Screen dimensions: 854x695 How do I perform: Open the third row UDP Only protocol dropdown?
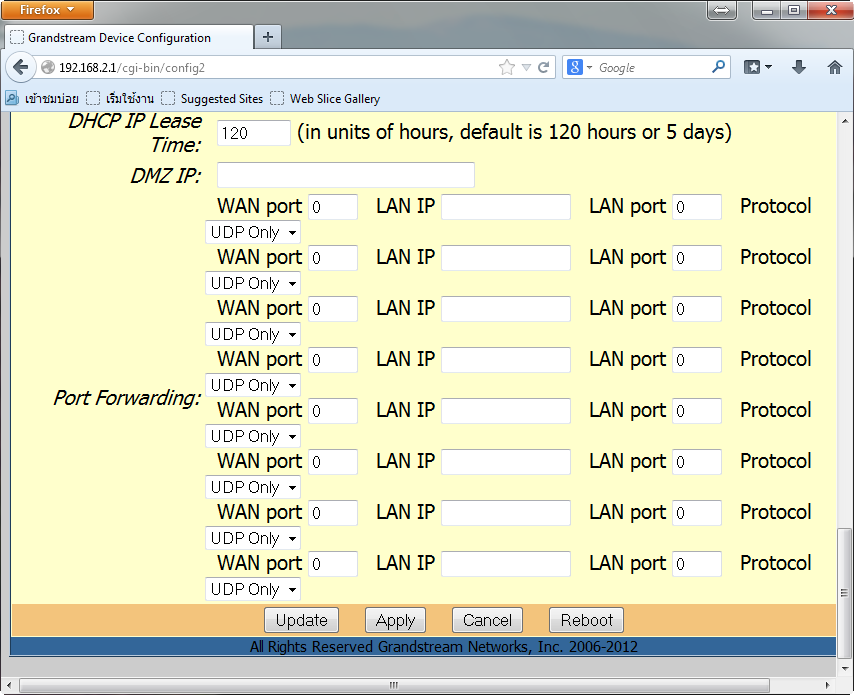(x=253, y=334)
